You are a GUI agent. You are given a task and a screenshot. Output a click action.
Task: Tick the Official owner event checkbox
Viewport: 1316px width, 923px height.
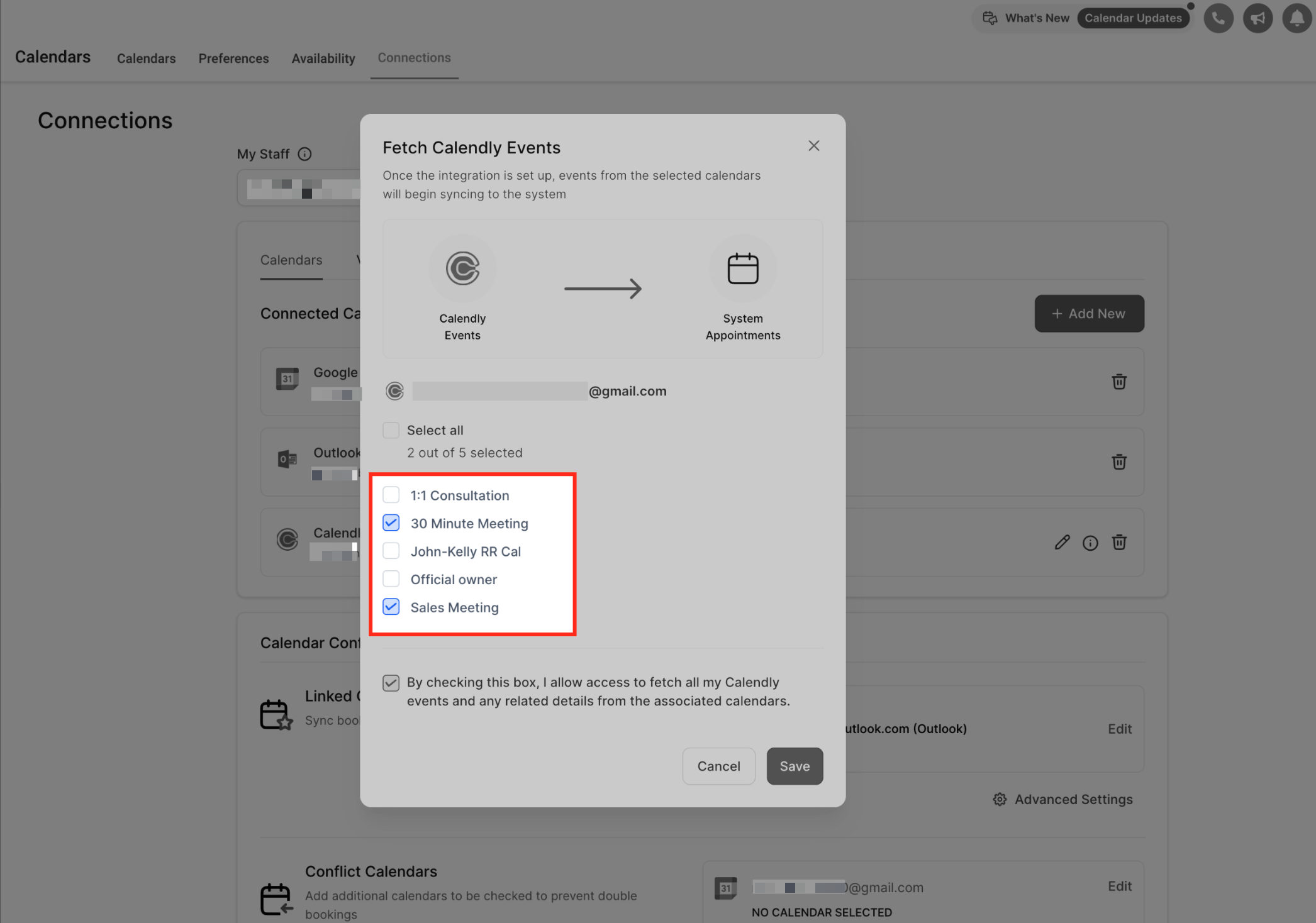(391, 579)
